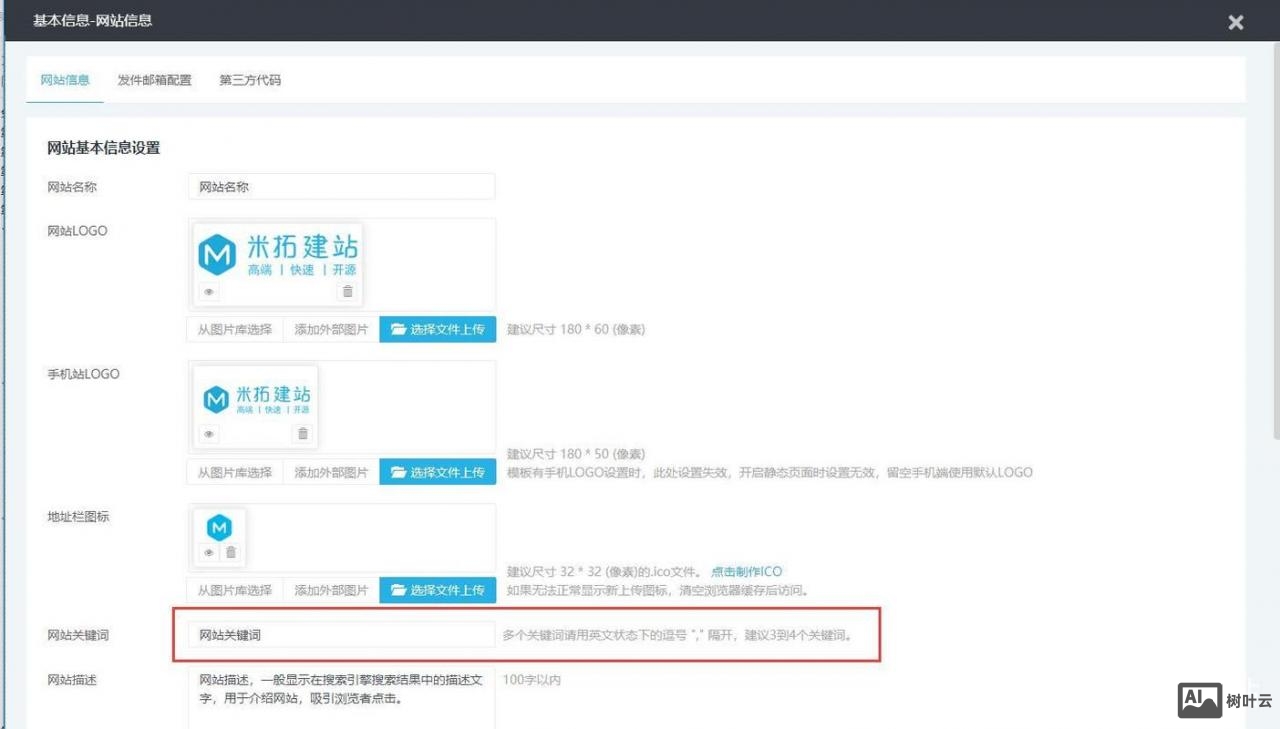Switch to the 发件邮箱配置 tab
The height and width of the screenshot is (729, 1280).
[153, 80]
